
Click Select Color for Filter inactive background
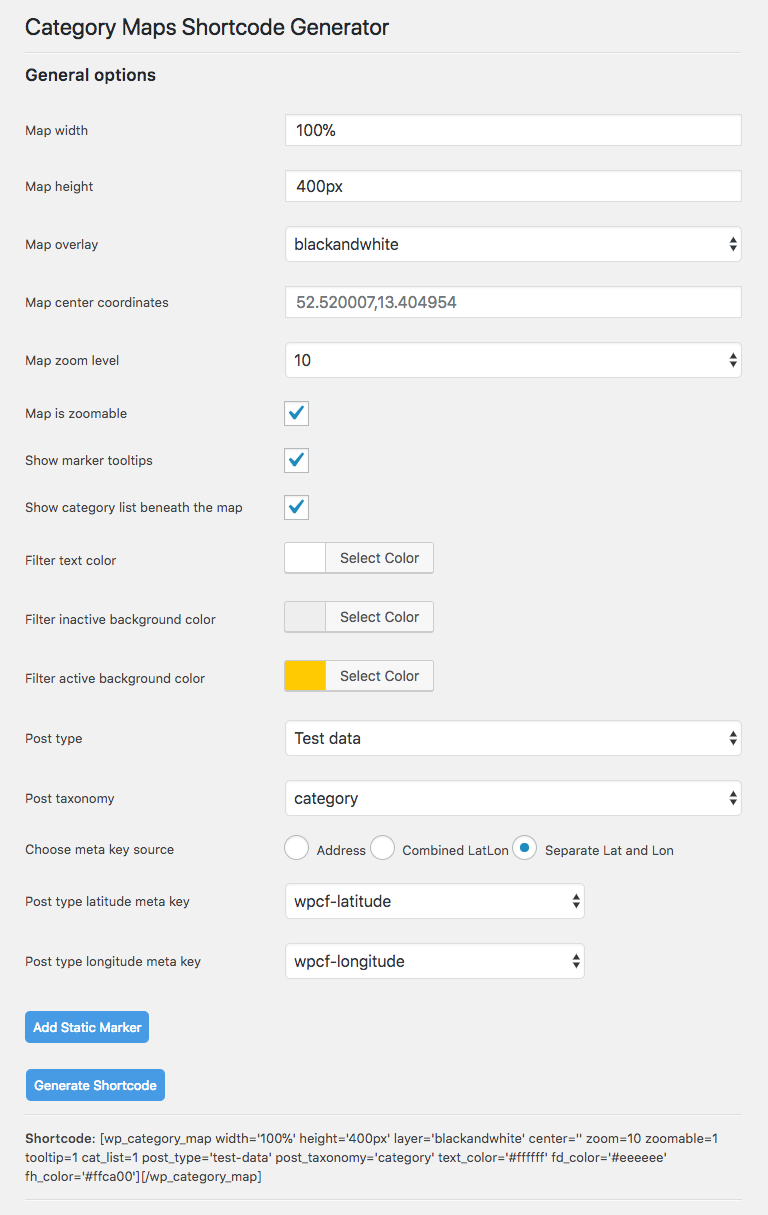(379, 617)
